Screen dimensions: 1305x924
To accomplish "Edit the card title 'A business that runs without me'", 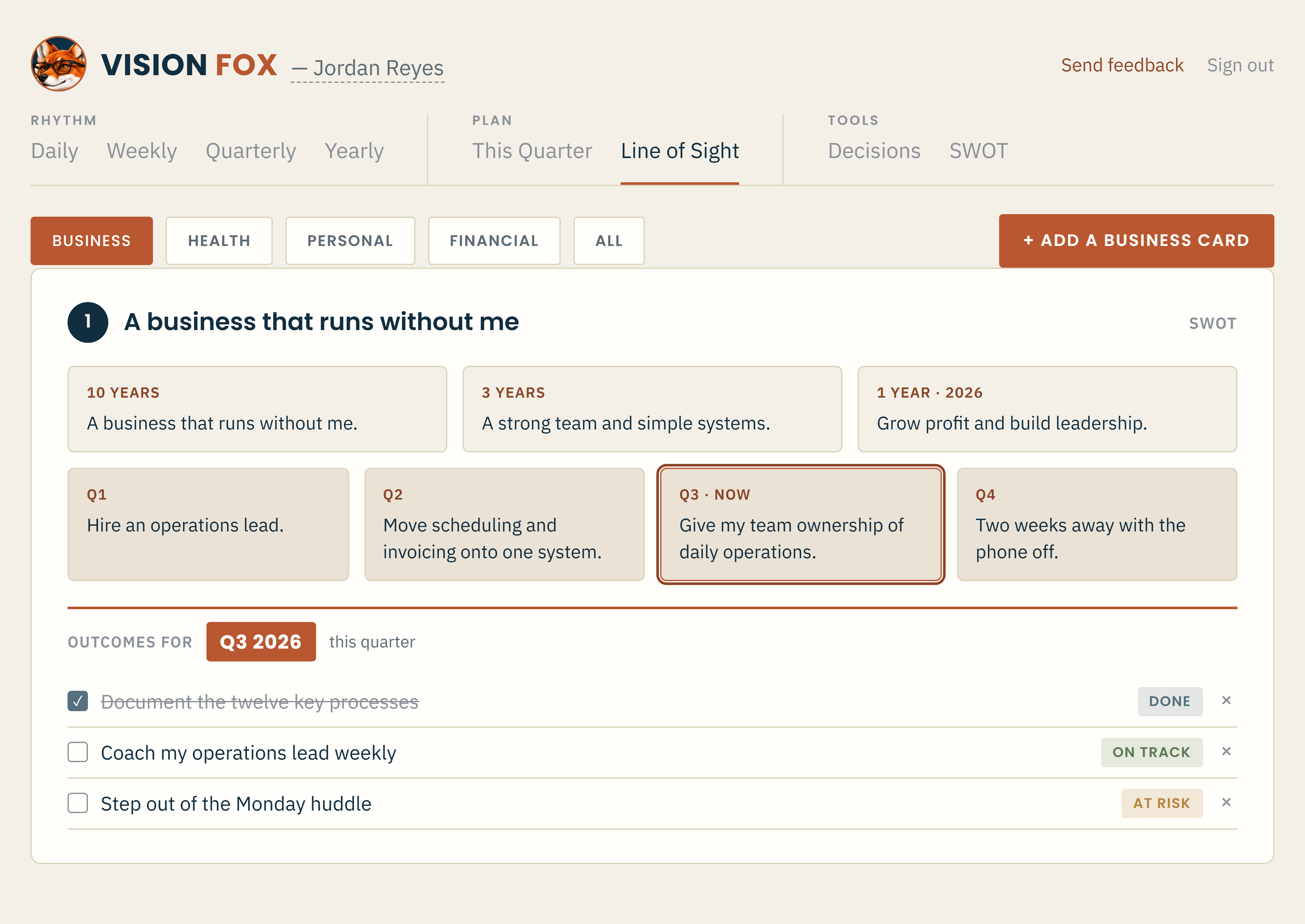I will [321, 321].
